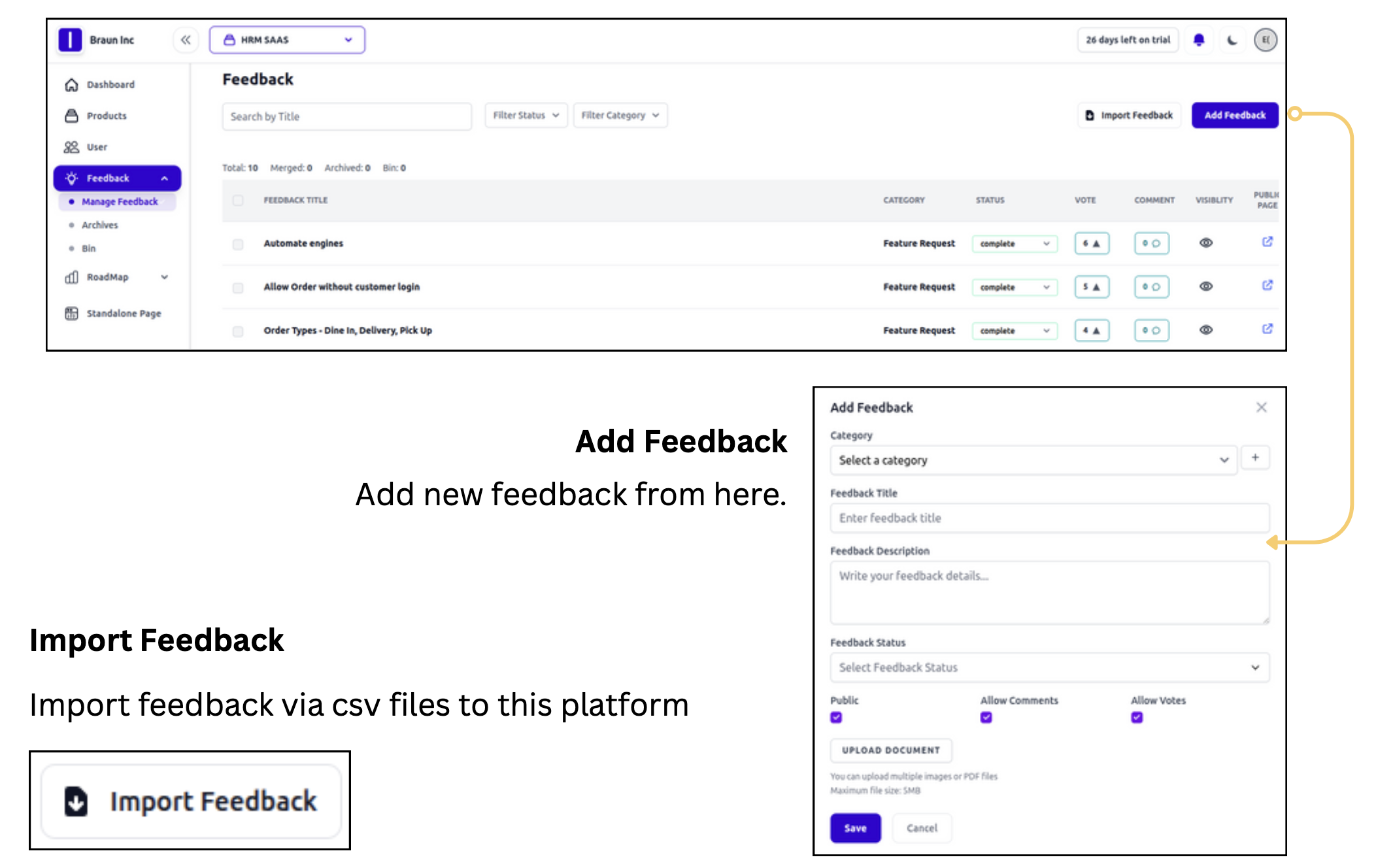Open Archives in the sidebar

[100, 225]
